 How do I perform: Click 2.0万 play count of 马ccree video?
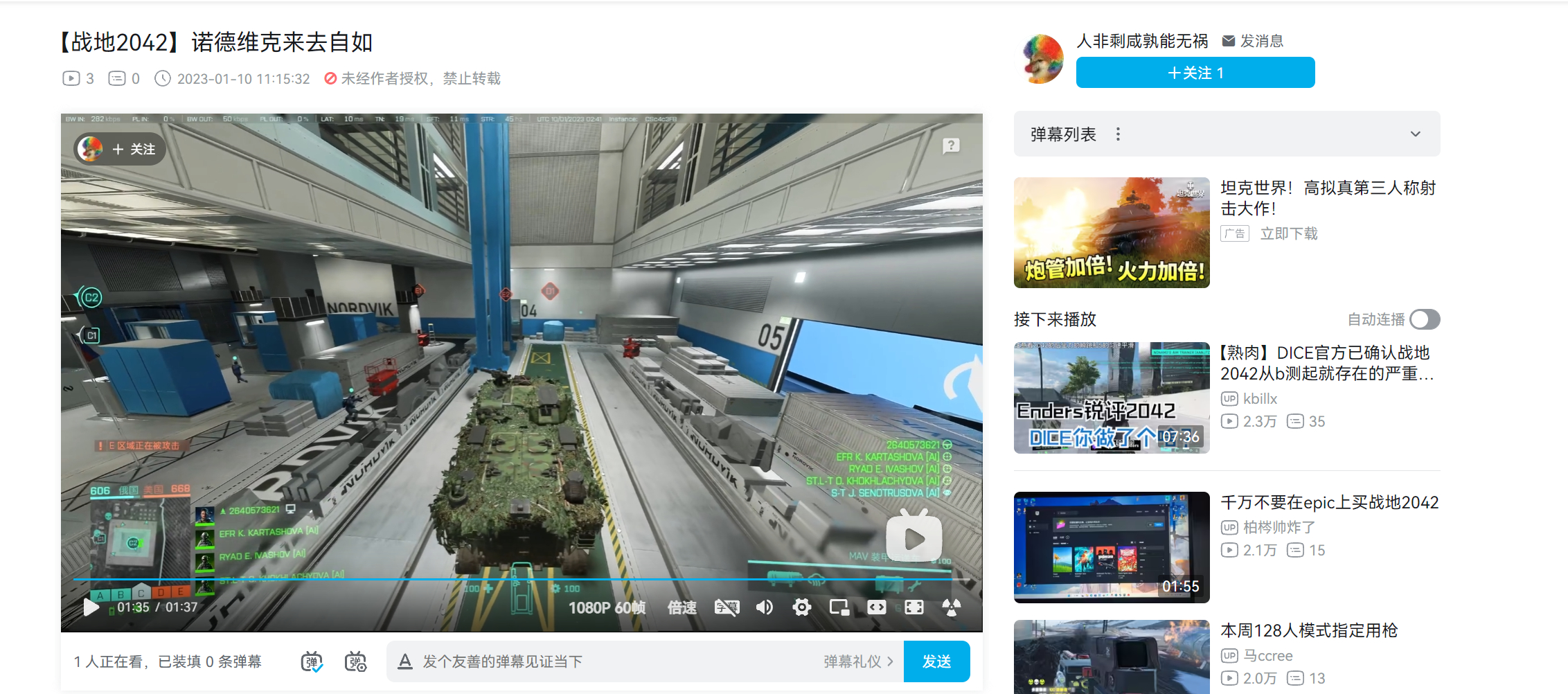(1259, 678)
